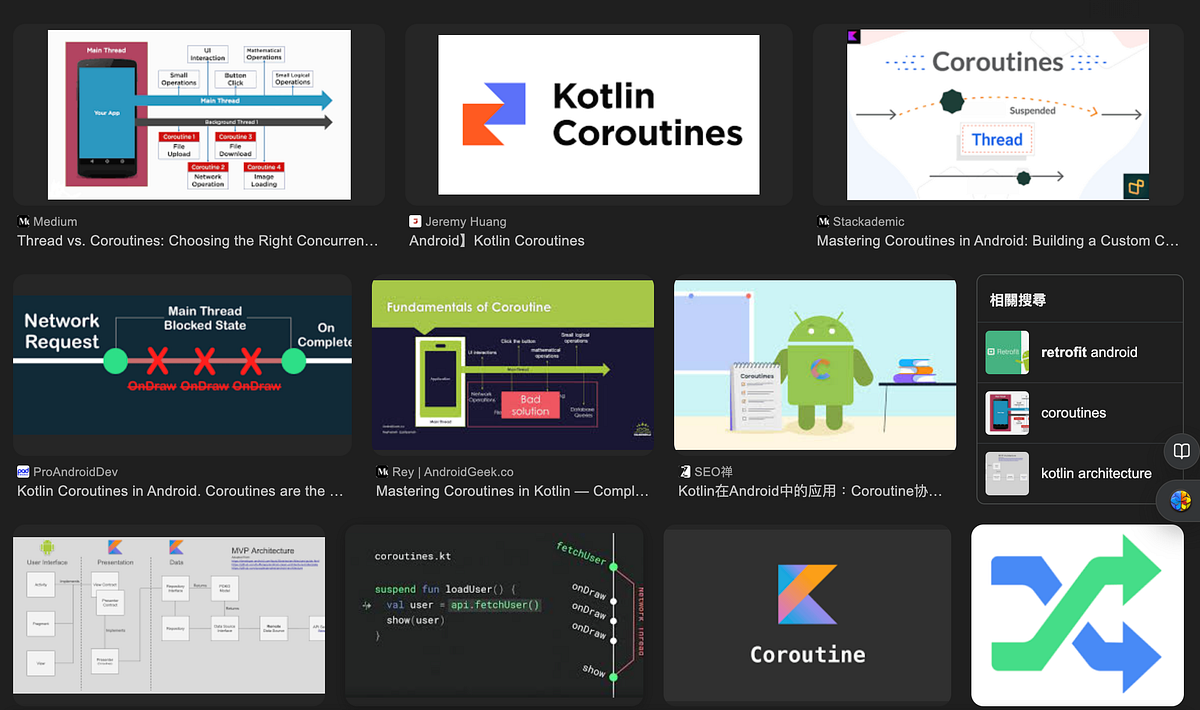Click the Retrofit thumbnail in 相關搜尋 panel

tap(1007, 352)
